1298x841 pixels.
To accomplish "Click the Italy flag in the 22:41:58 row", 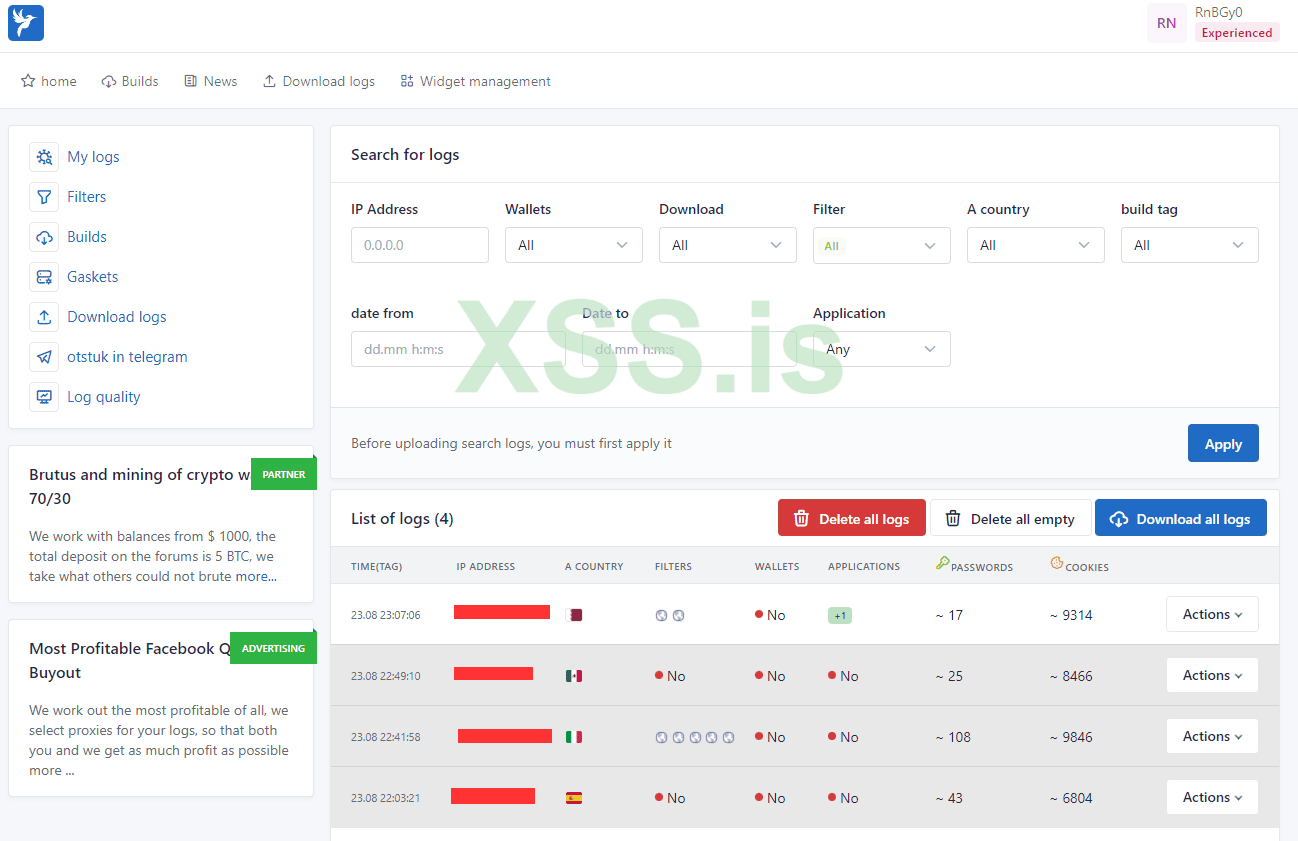I will (x=574, y=737).
